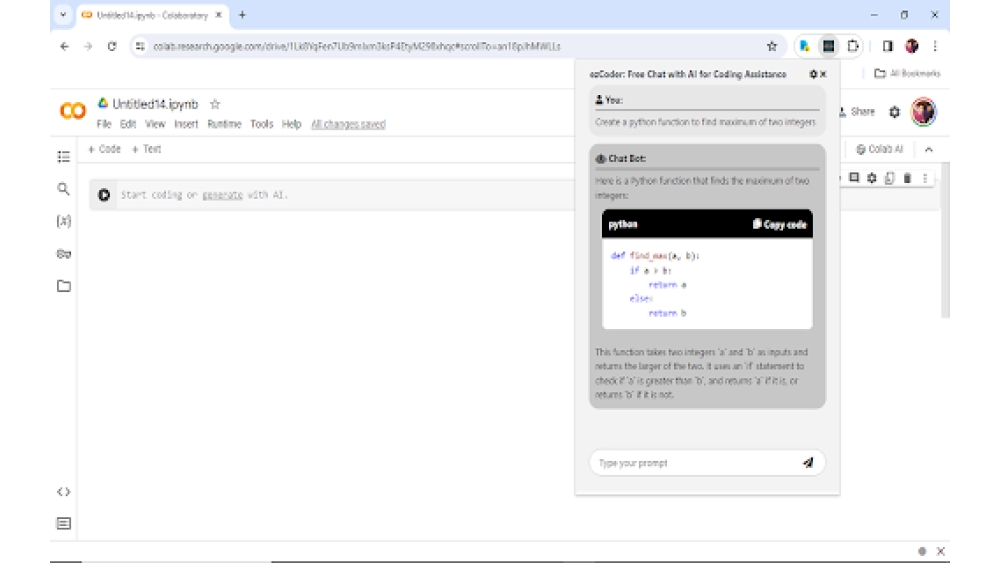Open the Secrets key panel

pyautogui.click(x=64, y=254)
